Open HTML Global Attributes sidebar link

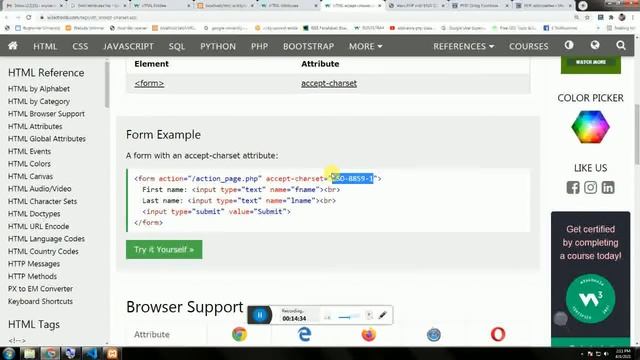[x=47, y=139]
